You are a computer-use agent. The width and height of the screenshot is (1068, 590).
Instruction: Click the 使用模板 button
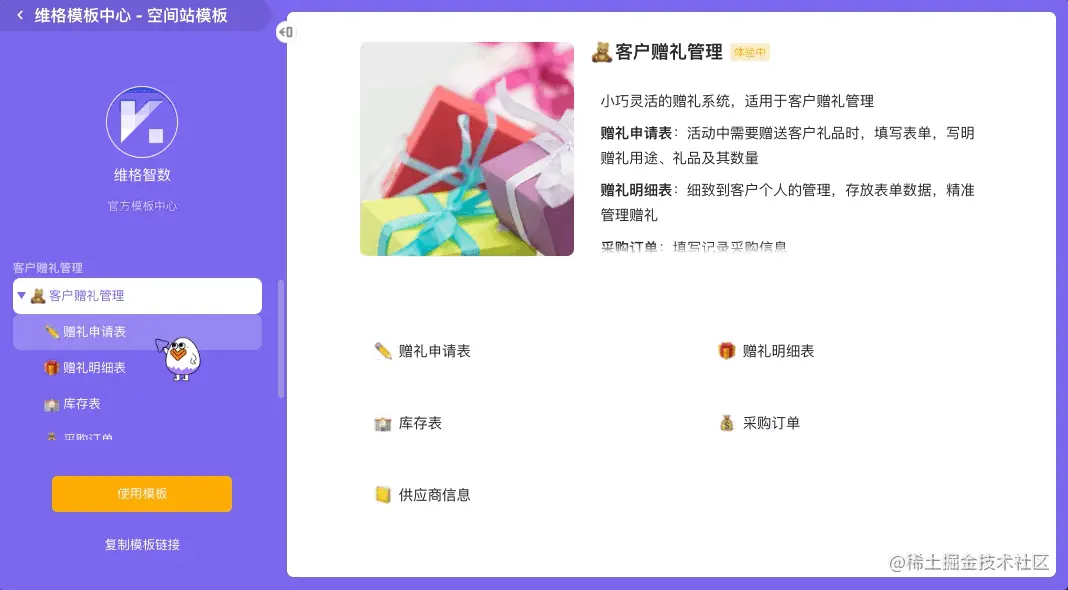click(142, 494)
